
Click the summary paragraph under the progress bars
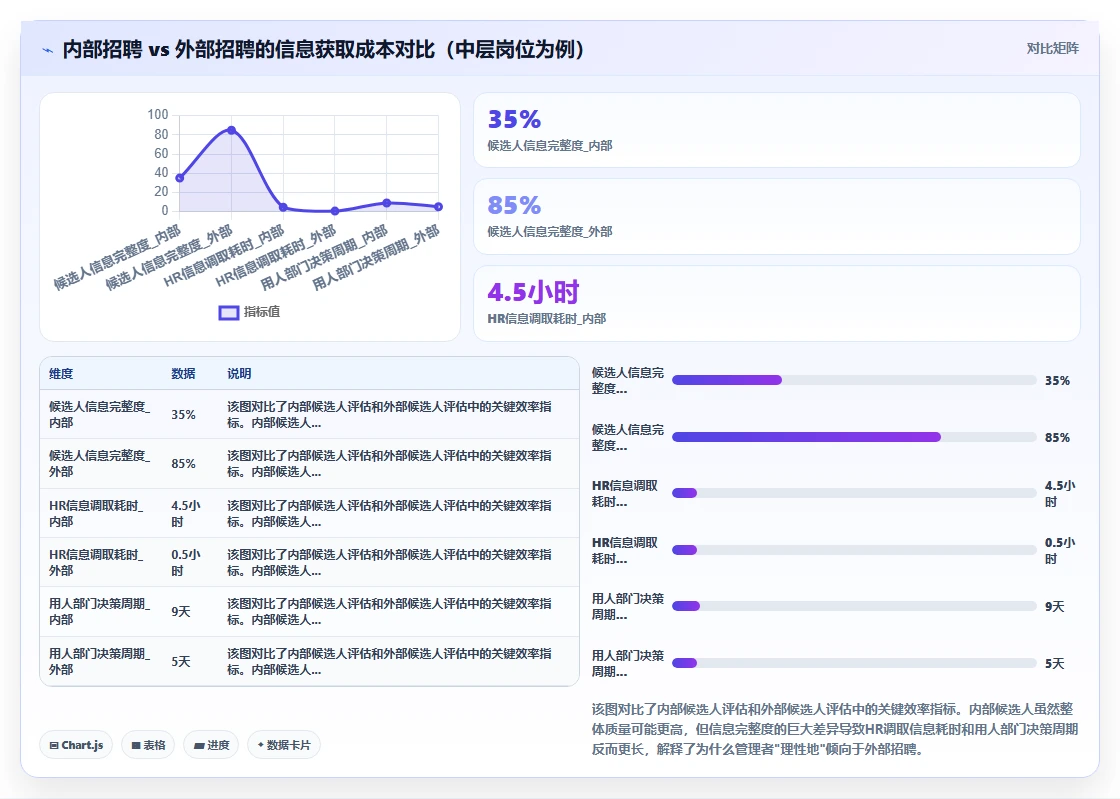pos(834,729)
